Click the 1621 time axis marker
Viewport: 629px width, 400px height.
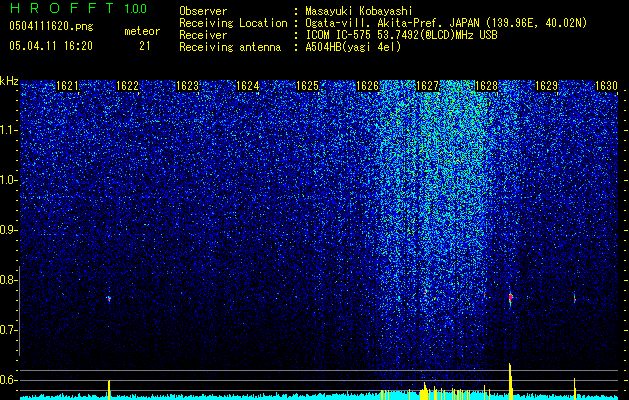click(67, 86)
